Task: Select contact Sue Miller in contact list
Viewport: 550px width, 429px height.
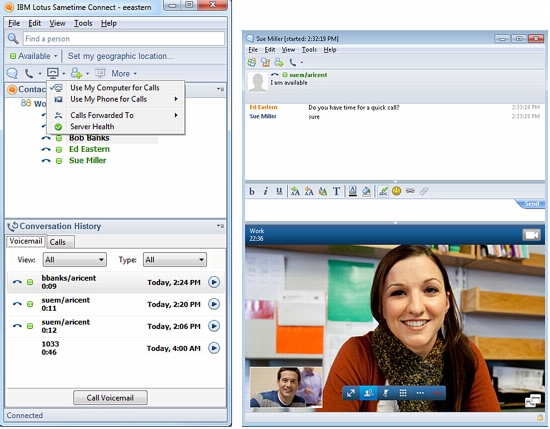Action: click(x=87, y=161)
